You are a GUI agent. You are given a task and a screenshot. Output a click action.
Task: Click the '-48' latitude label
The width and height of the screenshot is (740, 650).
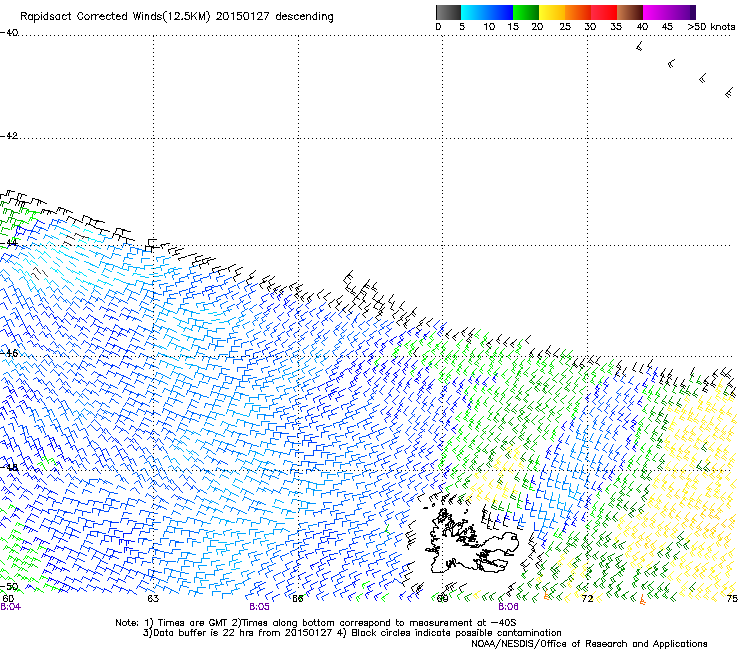tap(9, 467)
